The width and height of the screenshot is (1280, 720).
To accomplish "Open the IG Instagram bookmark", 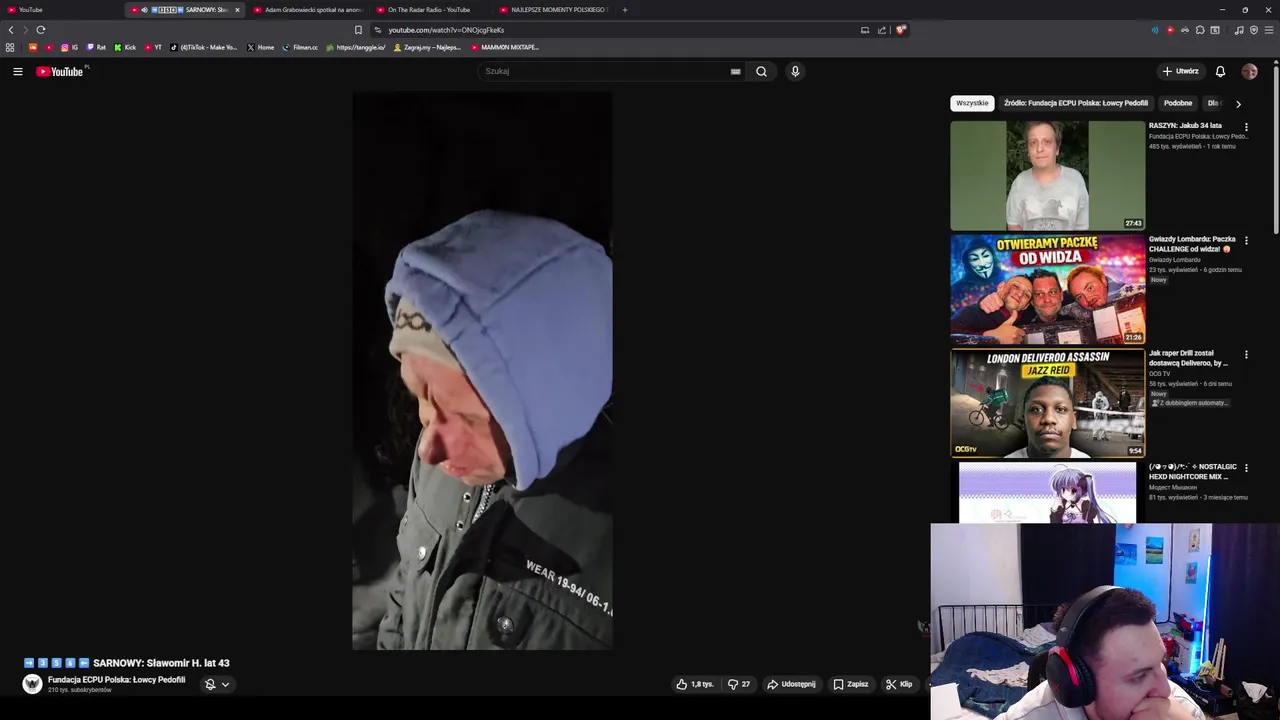I will [x=70, y=47].
